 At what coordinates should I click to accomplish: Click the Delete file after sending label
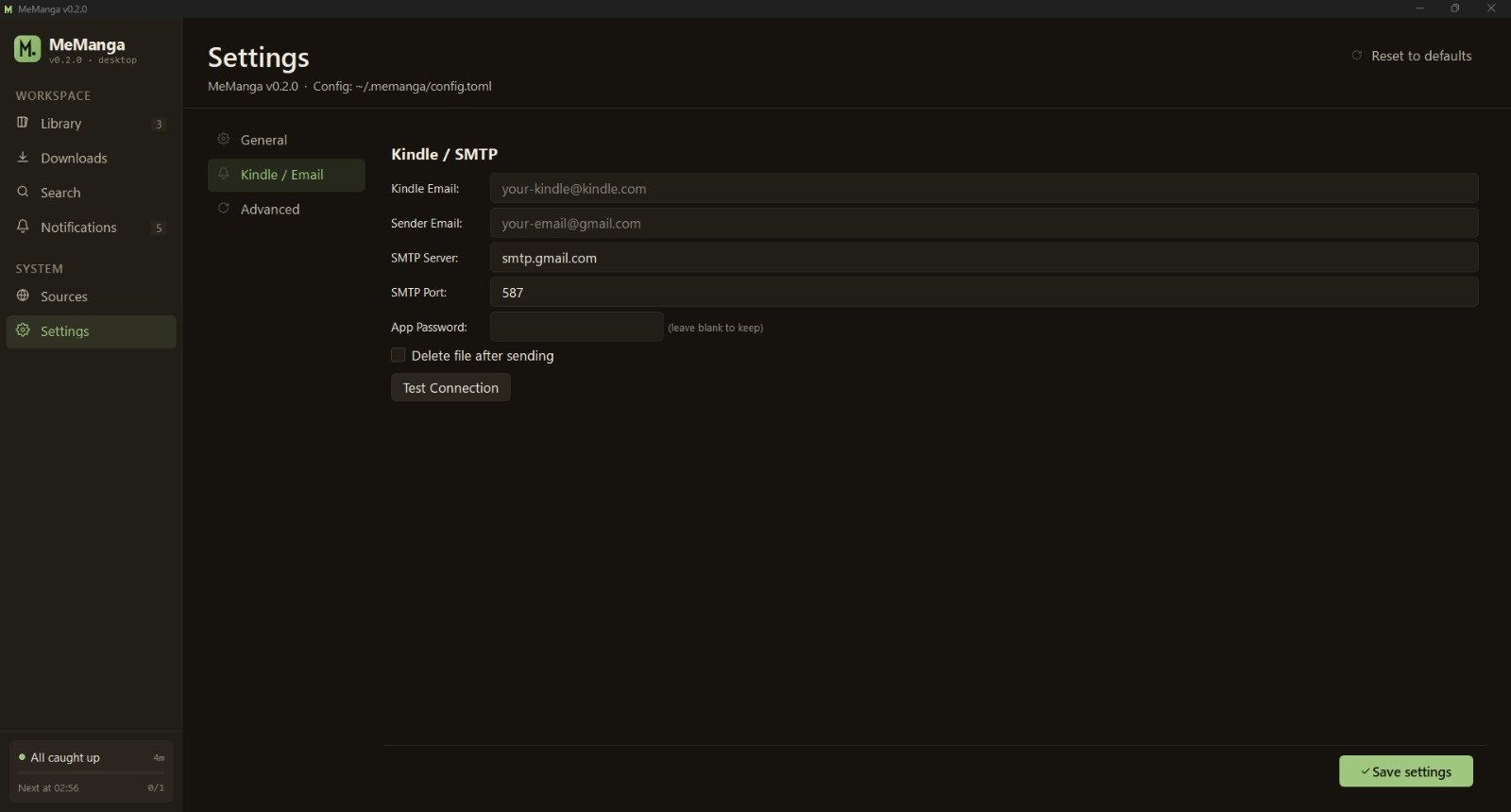(x=483, y=355)
